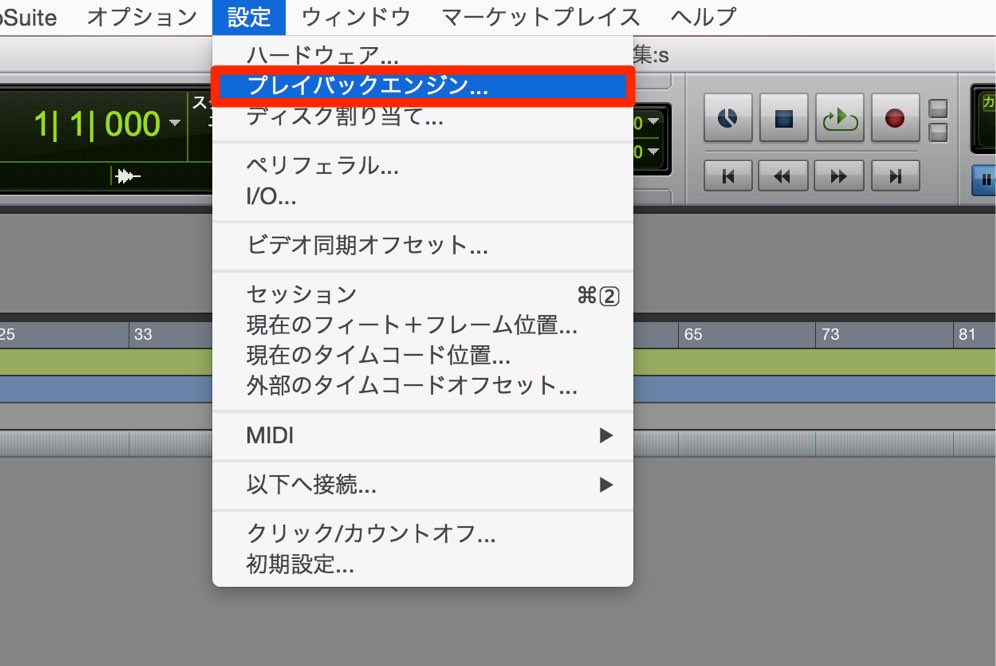Open the 設定 menu in menu bar
The height and width of the screenshot is (666, 996).
click(249, 17)
